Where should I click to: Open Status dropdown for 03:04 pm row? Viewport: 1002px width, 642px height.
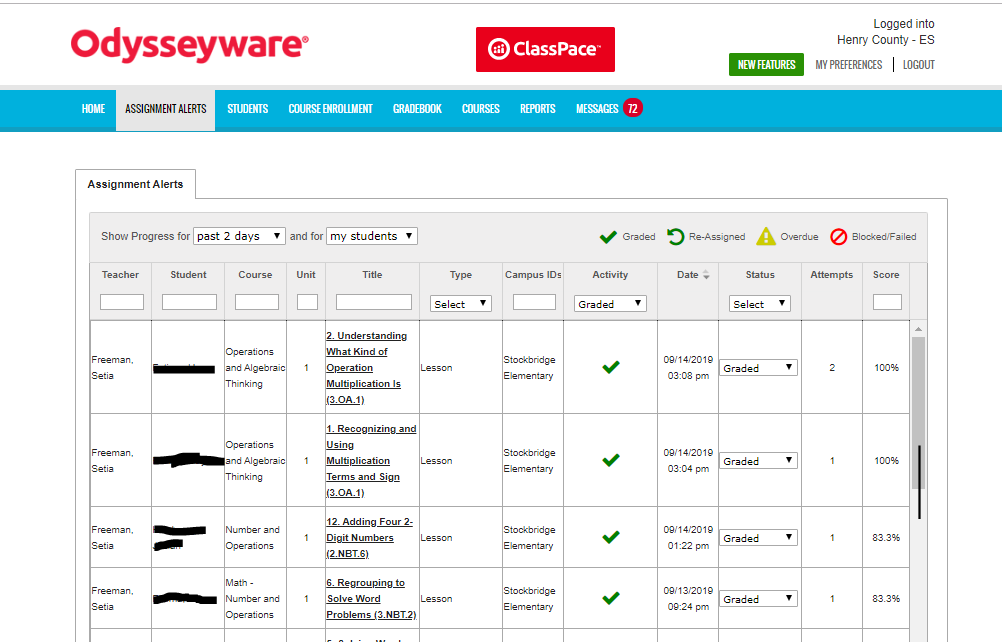(x=759, y=461)
